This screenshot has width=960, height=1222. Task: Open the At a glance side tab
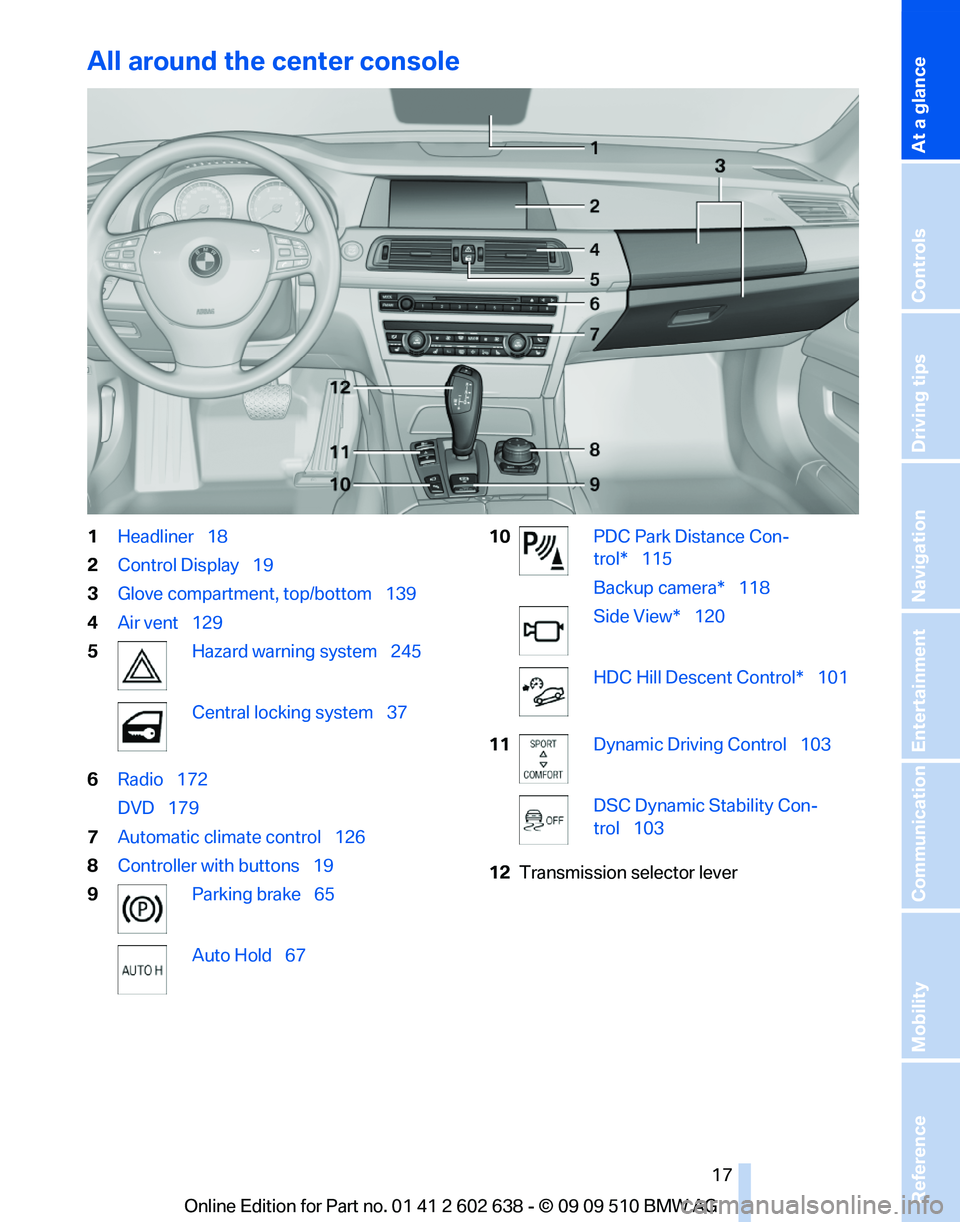930,80
